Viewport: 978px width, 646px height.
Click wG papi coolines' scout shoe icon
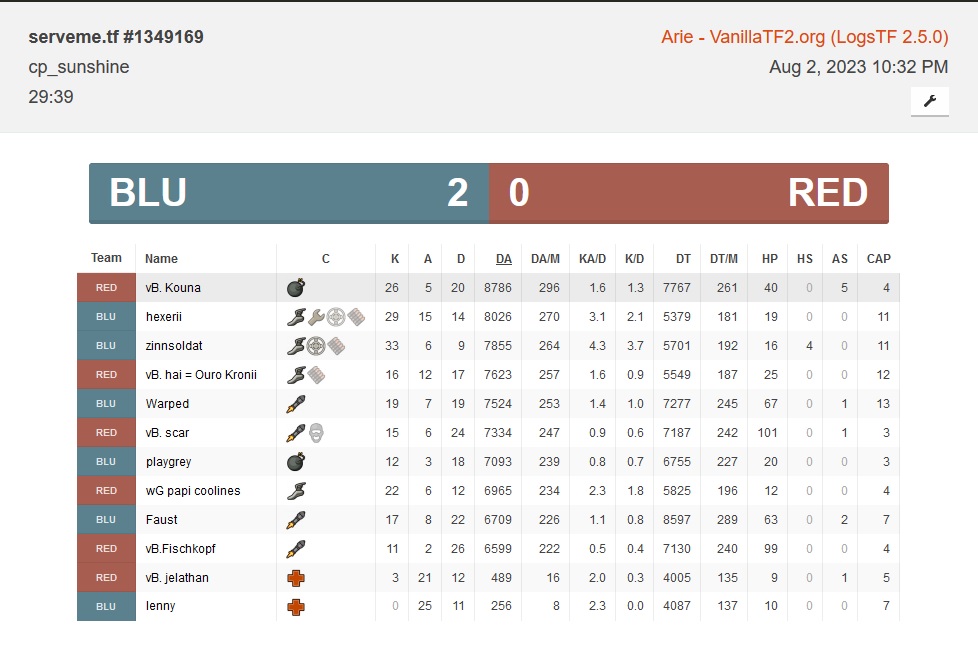296,491
